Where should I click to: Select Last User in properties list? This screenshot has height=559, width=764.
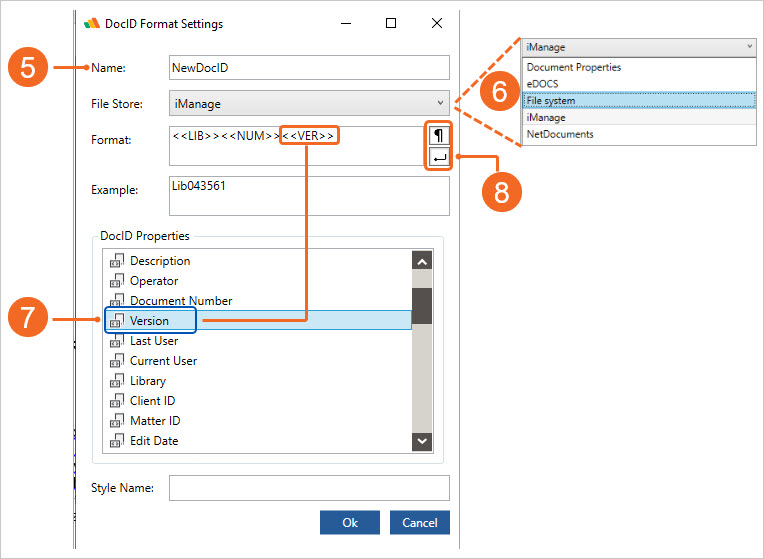(257, 341)
